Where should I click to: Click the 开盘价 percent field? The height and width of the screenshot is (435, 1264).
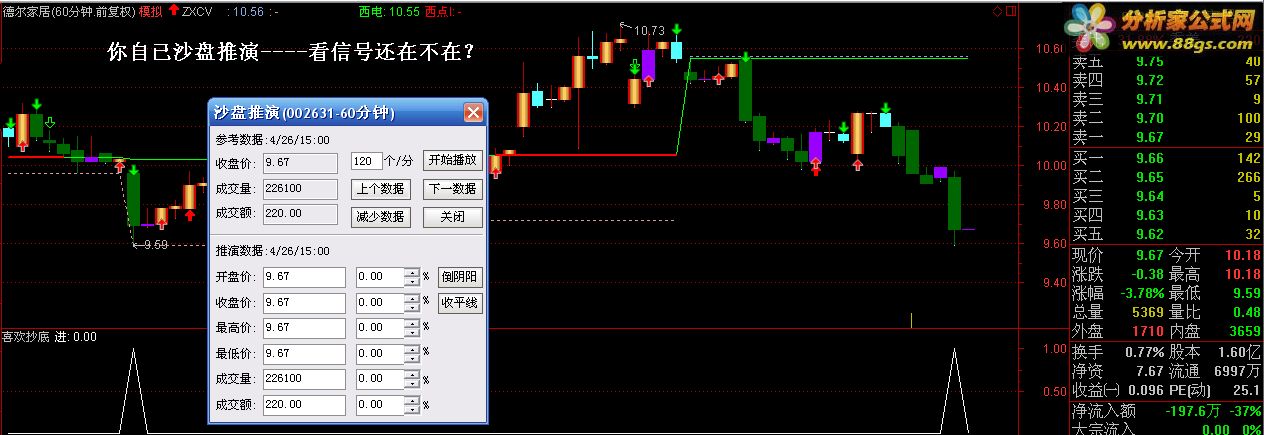(380, 276)
